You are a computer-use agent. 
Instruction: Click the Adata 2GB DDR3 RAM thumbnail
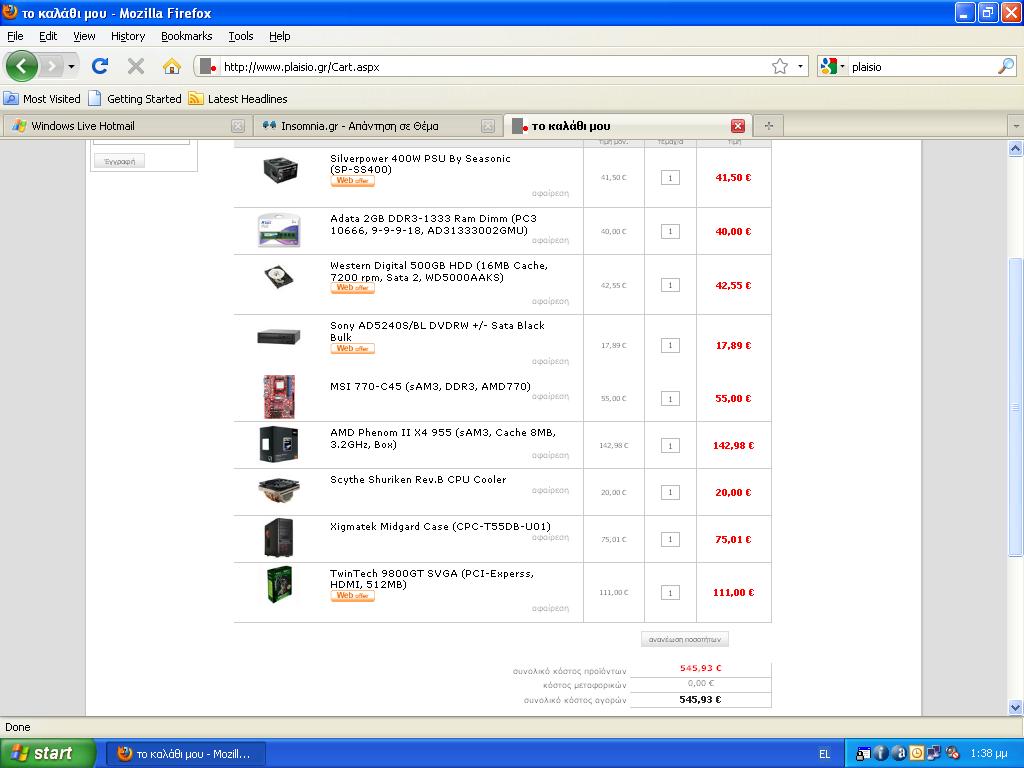279,230
